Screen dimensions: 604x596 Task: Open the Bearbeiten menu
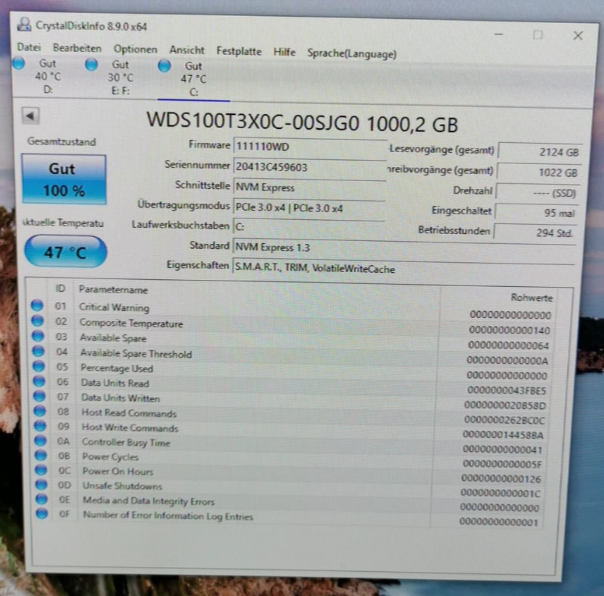[x=77, y=48]
